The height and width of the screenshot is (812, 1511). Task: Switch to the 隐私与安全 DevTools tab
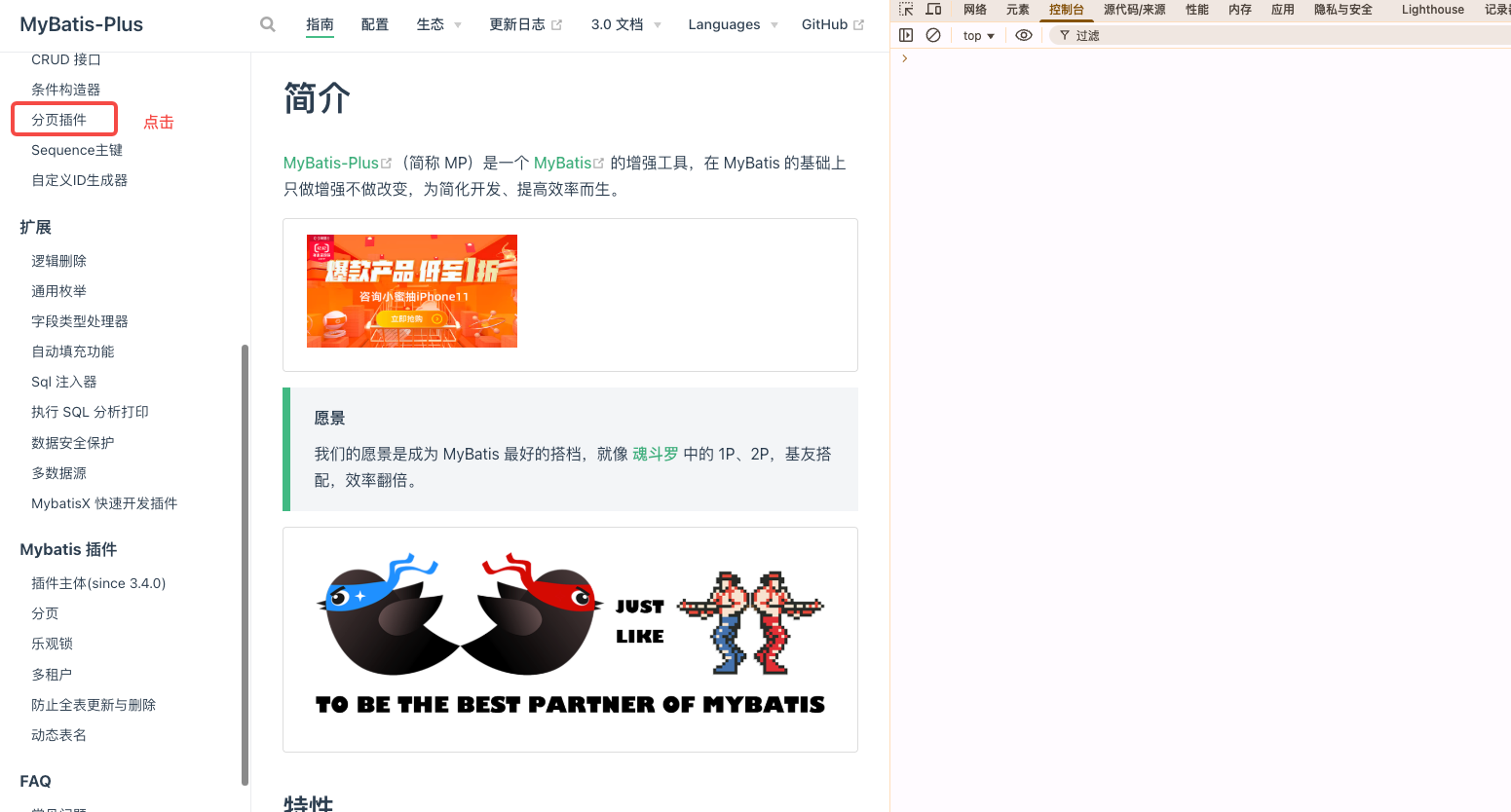point(1343,10)
